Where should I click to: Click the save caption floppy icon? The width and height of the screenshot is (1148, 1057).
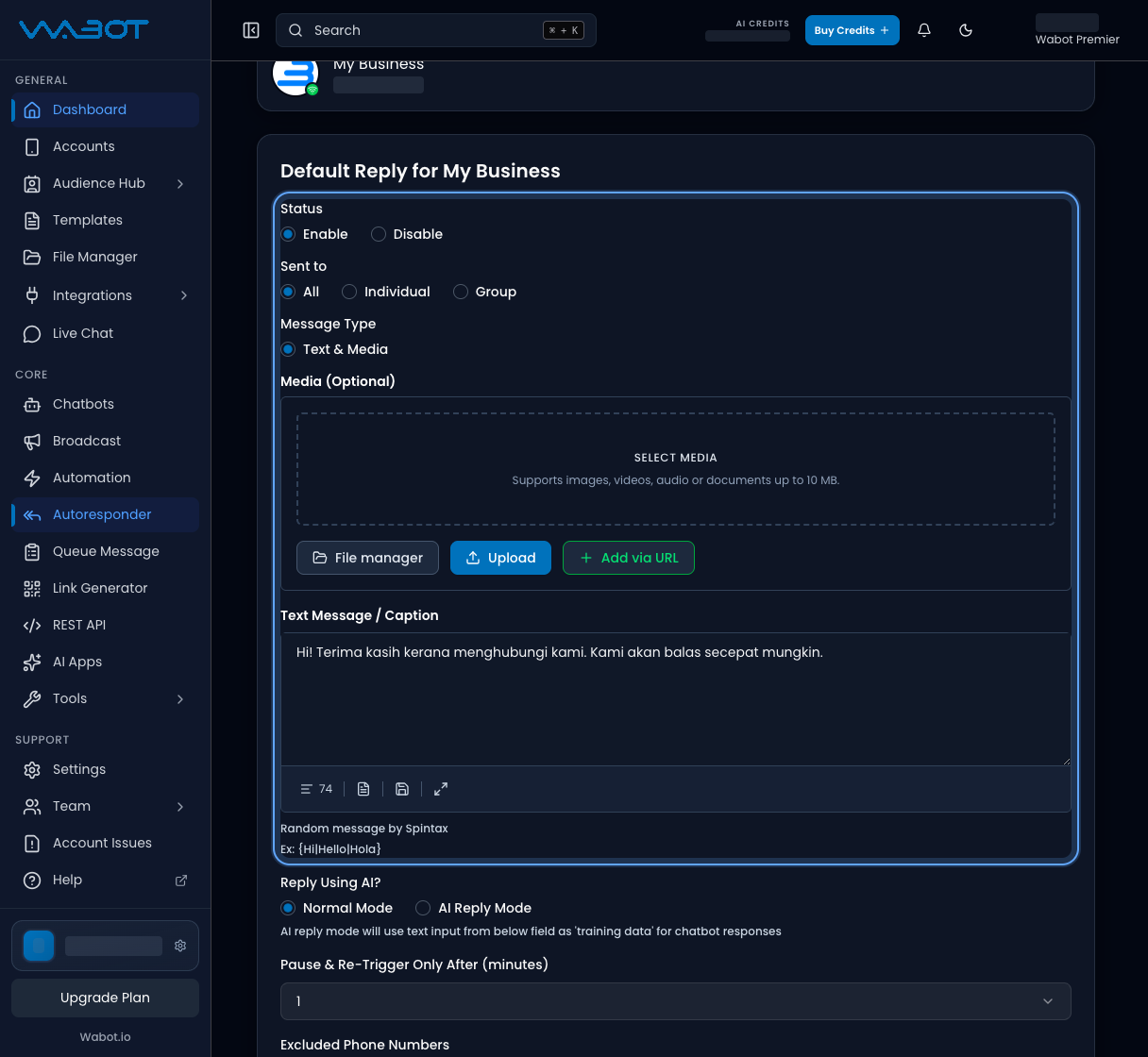[x=402, y=789]
